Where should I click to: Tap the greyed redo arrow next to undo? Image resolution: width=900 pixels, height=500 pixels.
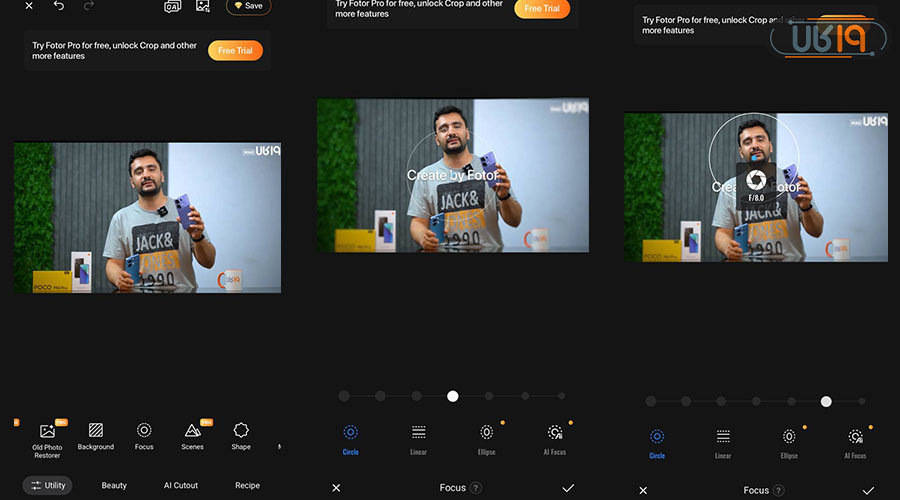point(89,6)
